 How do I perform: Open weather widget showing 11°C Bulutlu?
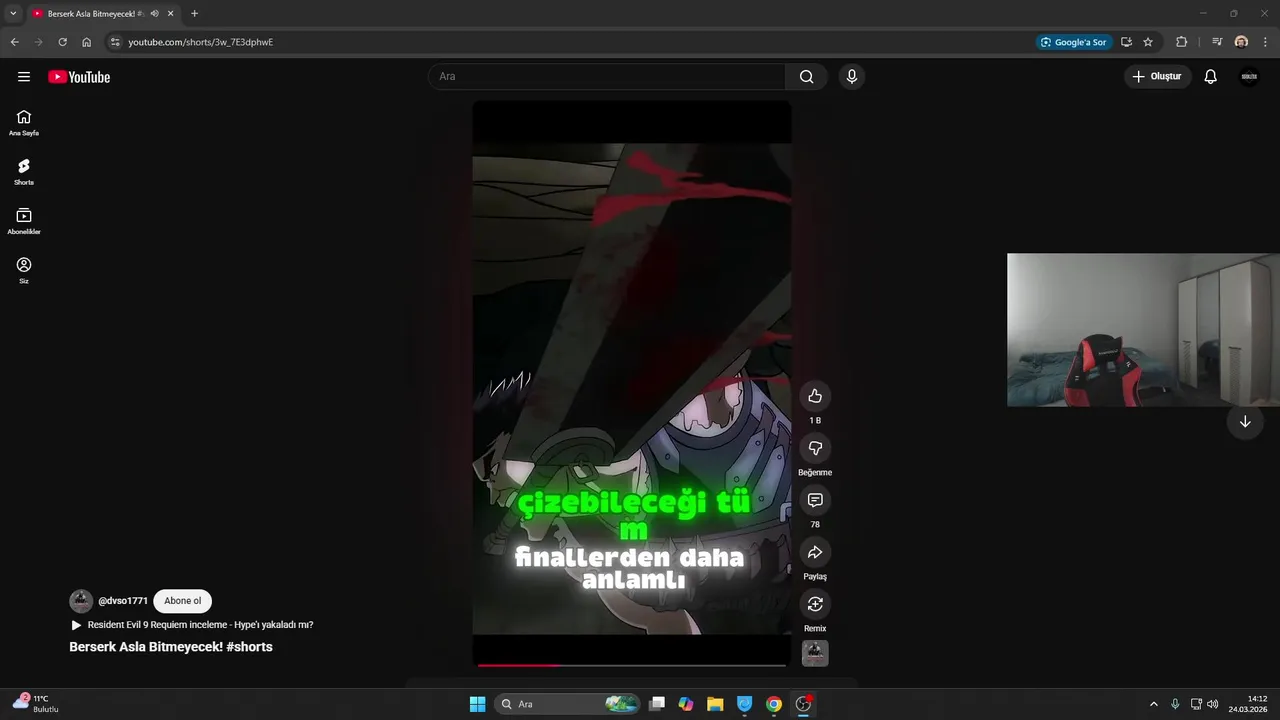point(36,704)
